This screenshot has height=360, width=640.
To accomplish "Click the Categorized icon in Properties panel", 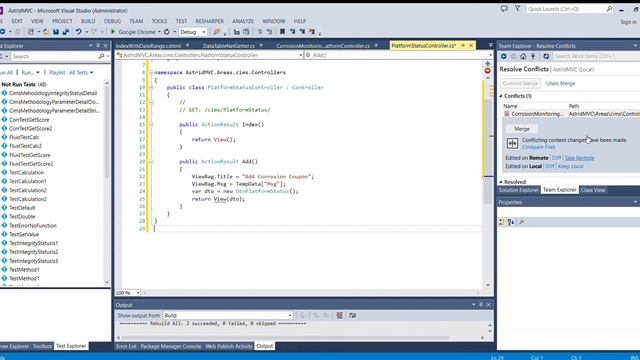I will [x=502, y=222].
